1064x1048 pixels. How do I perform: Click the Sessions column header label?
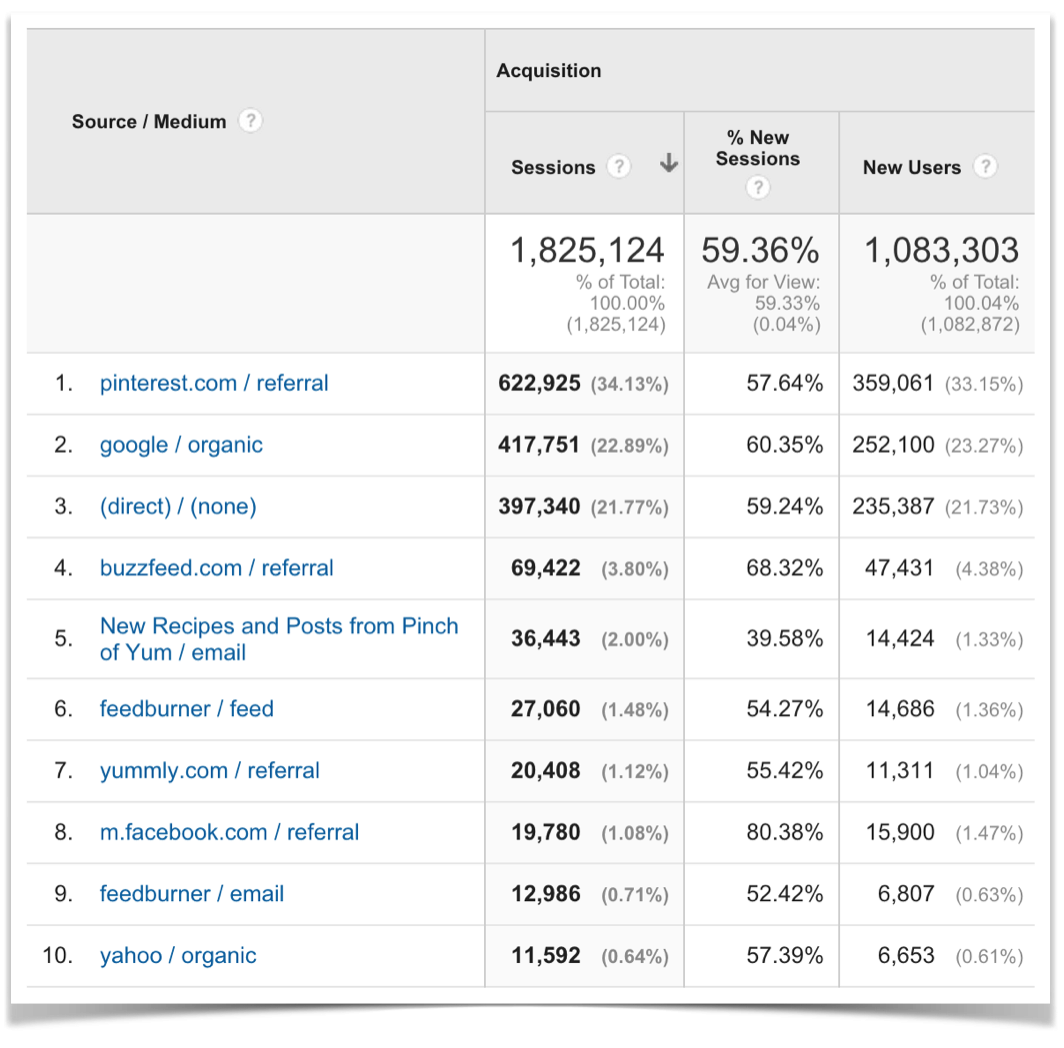tap(556, 167)
